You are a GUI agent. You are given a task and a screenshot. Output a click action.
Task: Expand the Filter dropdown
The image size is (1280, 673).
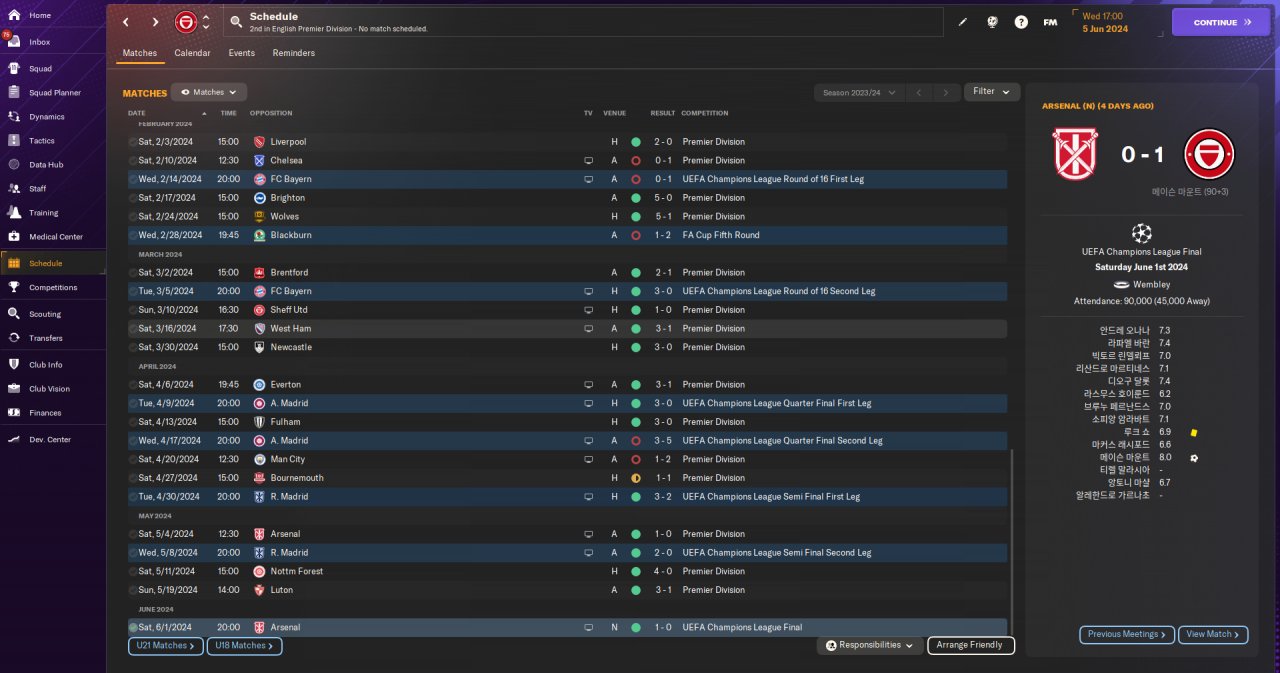(992, 92)
